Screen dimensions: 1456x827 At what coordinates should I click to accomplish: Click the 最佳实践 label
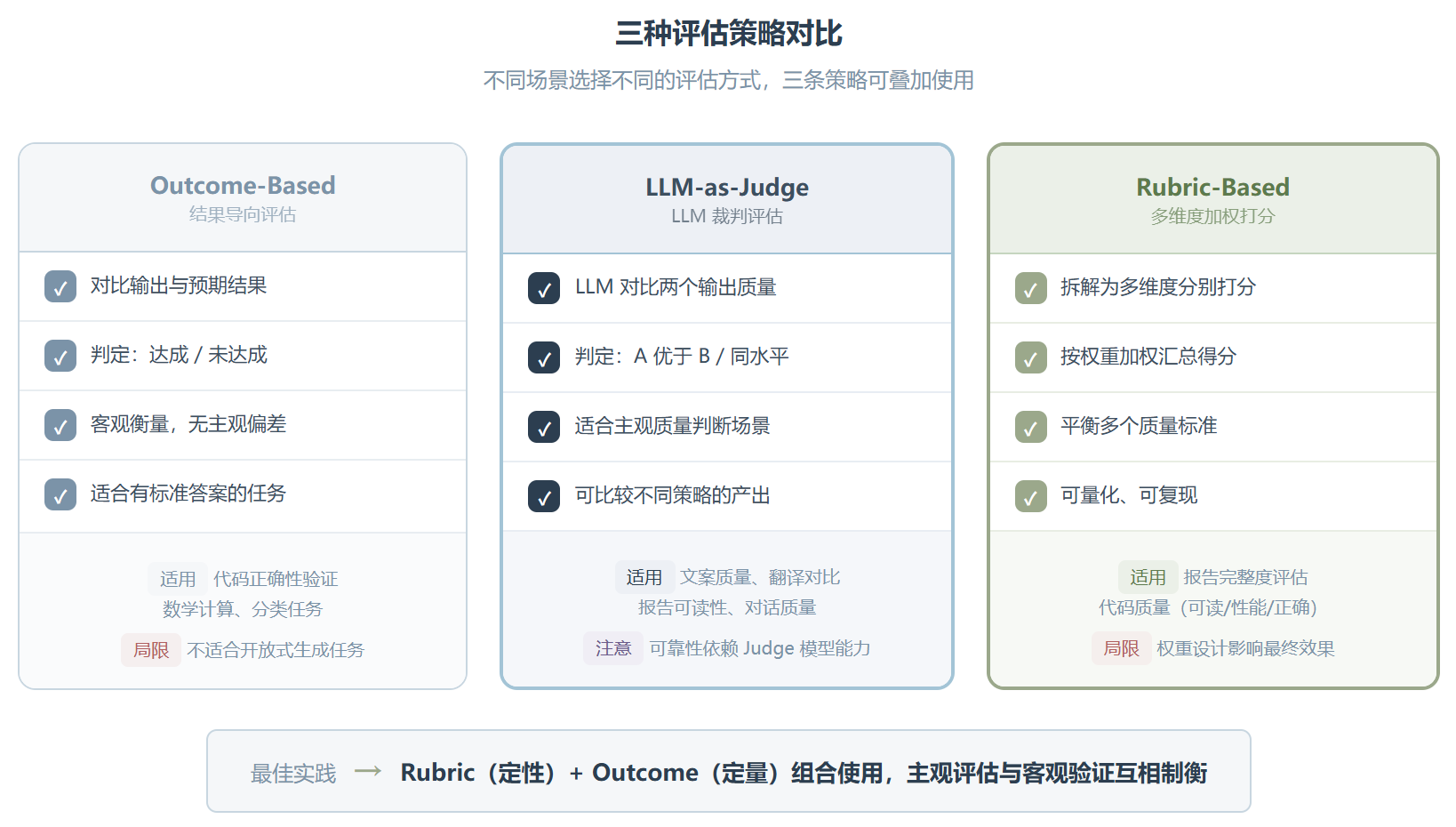(293, 774)
